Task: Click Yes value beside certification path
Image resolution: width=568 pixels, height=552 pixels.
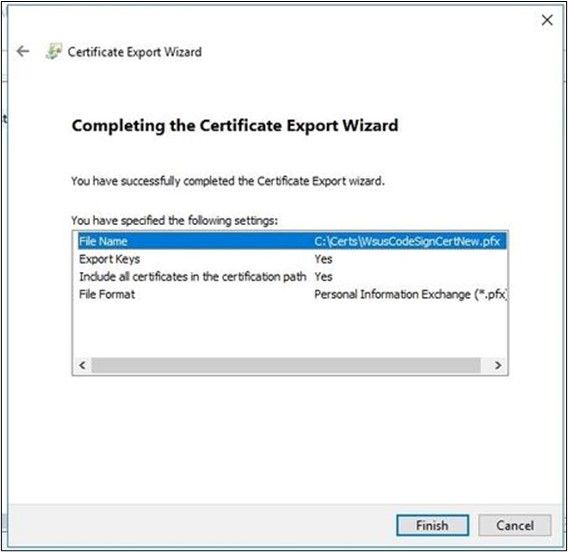Action: point(323,277)
